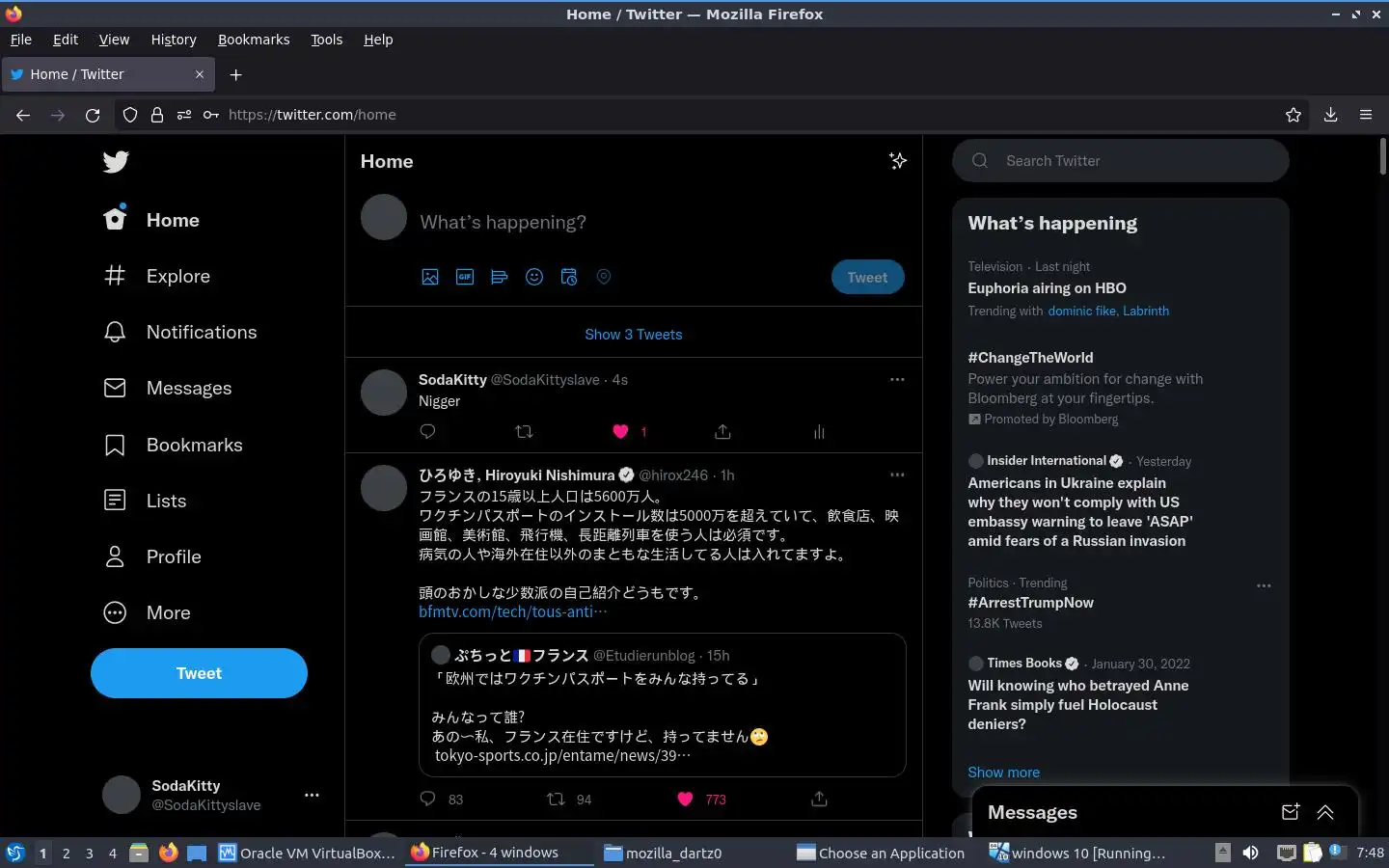Click the Search Twitter field
The height and width of the screenshot is (868, 1389).
click(1121, 161)
